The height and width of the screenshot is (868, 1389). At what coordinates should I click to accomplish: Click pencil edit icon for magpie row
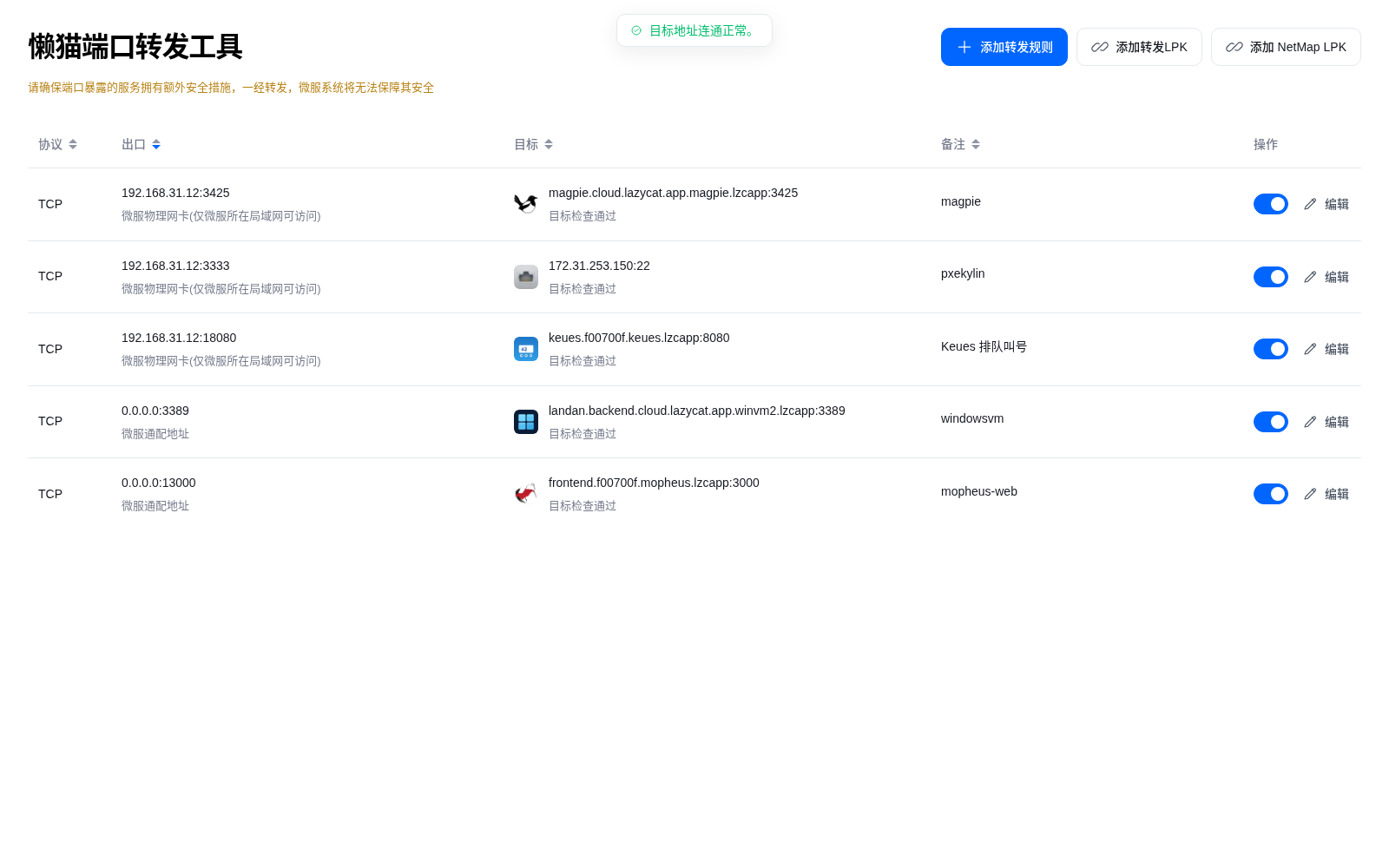point(1310,204)
